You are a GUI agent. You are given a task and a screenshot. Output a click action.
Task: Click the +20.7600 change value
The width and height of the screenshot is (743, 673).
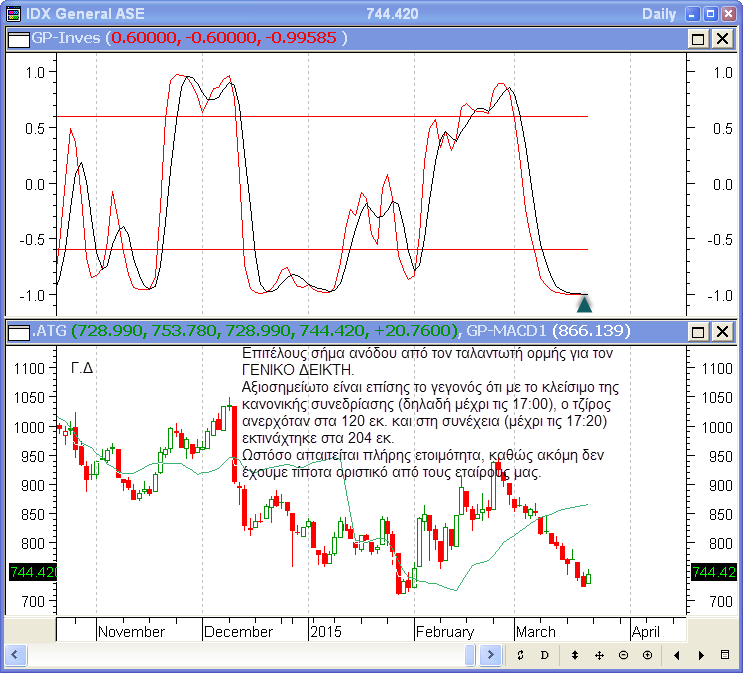(x=412, y=330)
